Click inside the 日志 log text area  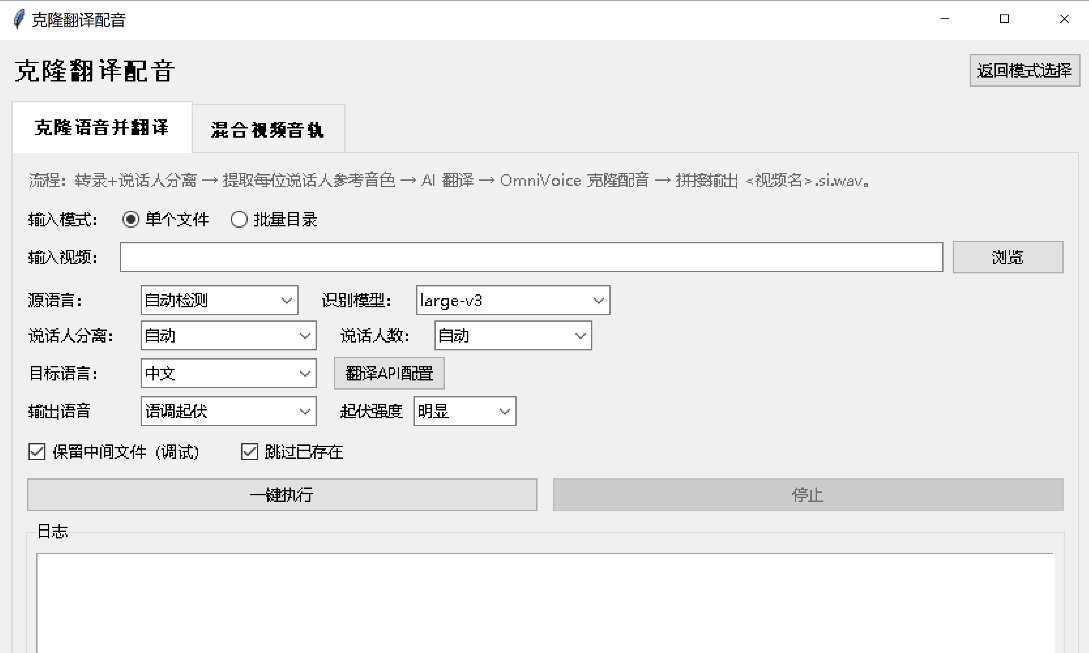click(545, 603)
